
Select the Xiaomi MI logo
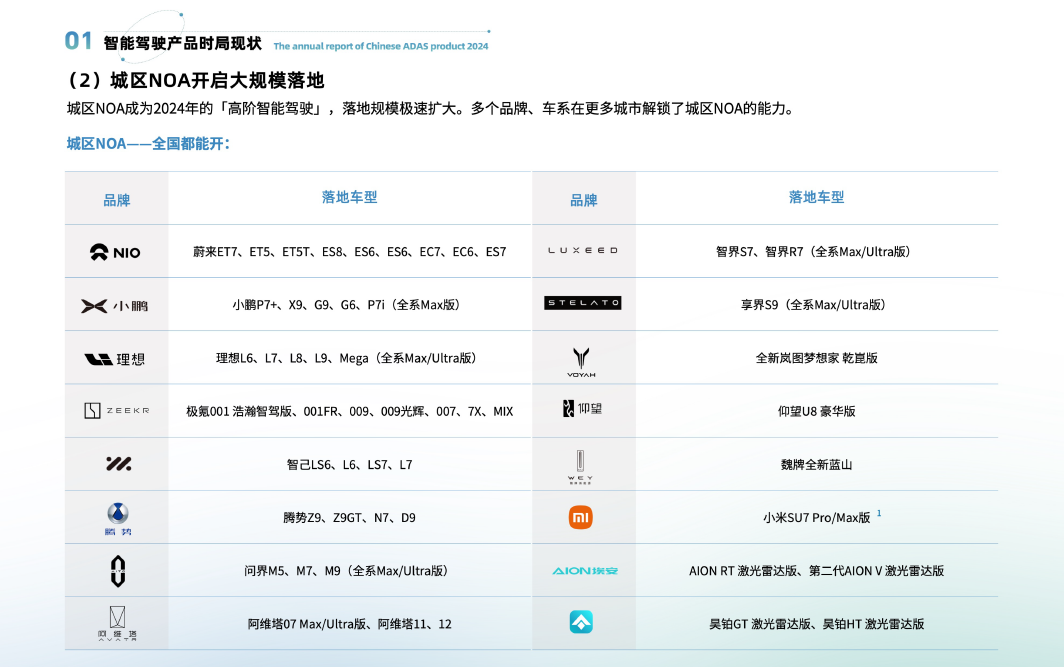(583, 517)
